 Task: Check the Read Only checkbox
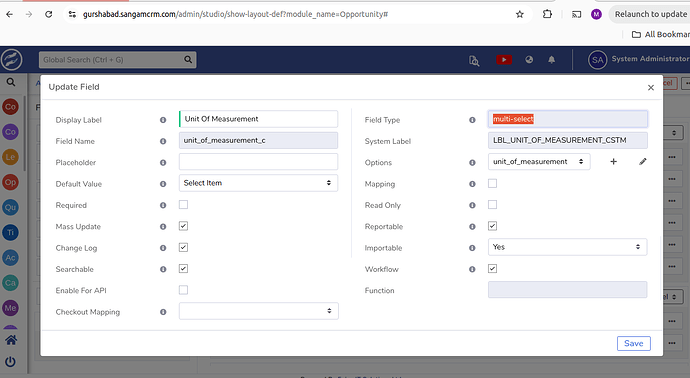click(492, 205)
